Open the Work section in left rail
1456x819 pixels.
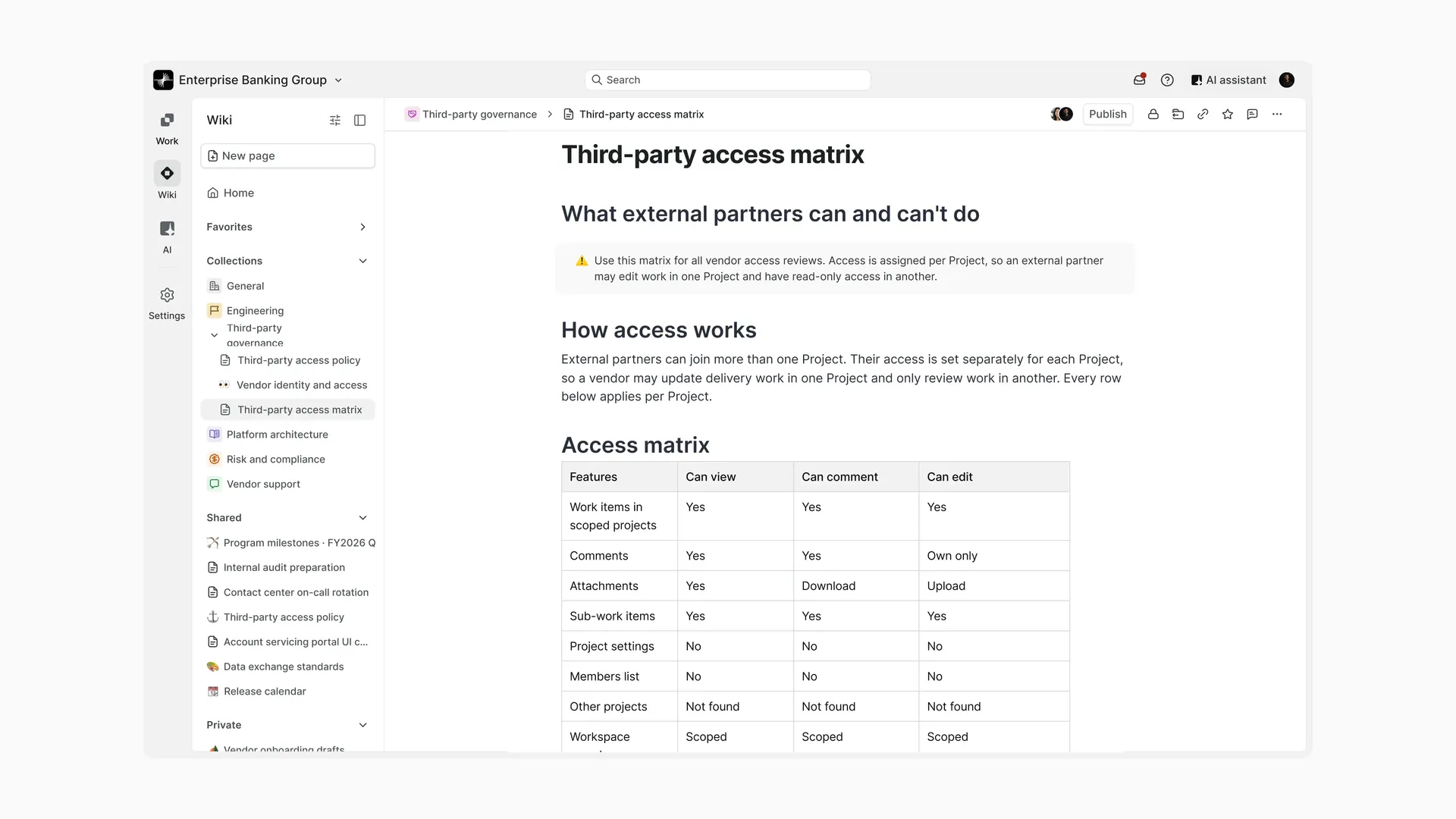pyautogui.click(x=167, y=129)
